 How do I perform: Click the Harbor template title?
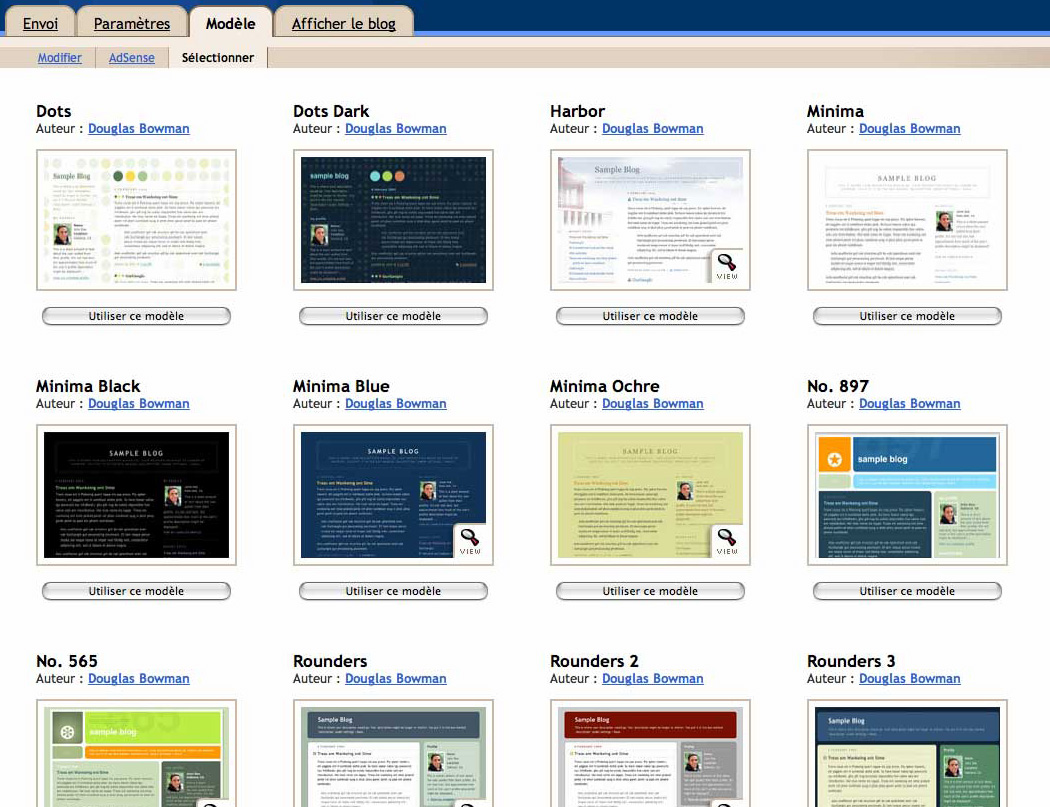(x=577, y=111)
